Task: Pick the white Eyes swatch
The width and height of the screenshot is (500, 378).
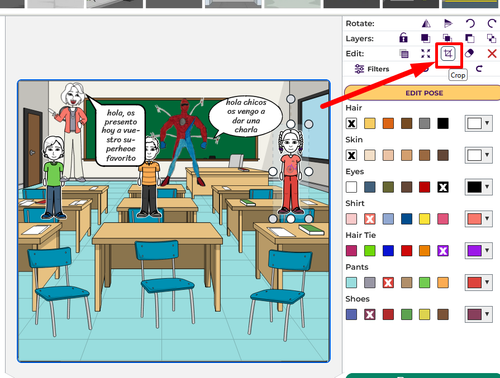Action: click(351, 187)
